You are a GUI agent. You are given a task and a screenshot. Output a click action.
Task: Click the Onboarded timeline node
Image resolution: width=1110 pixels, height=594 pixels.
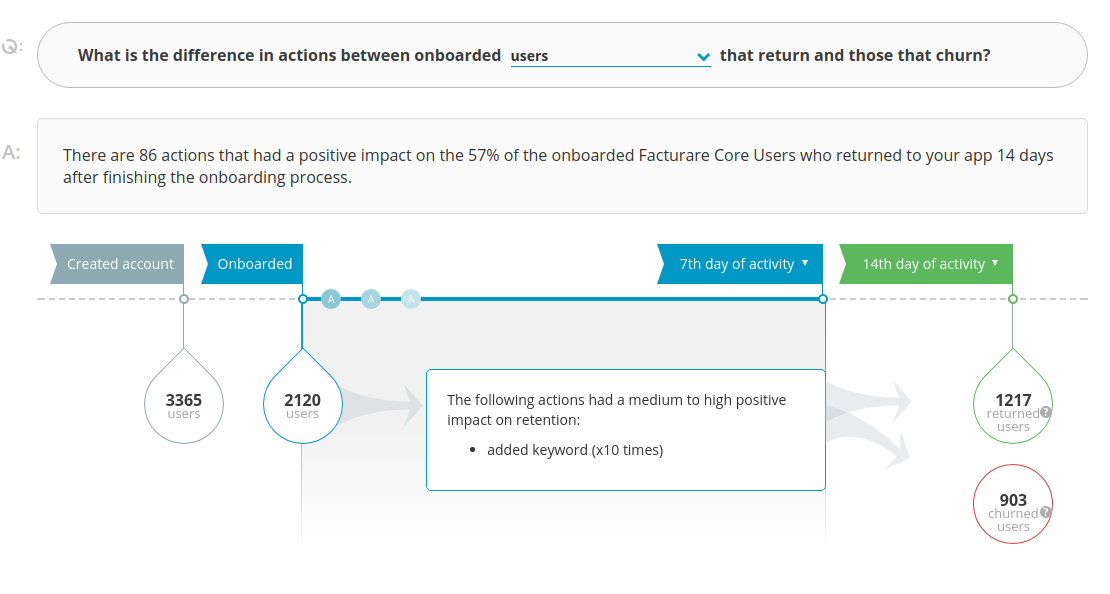(303, 299)
